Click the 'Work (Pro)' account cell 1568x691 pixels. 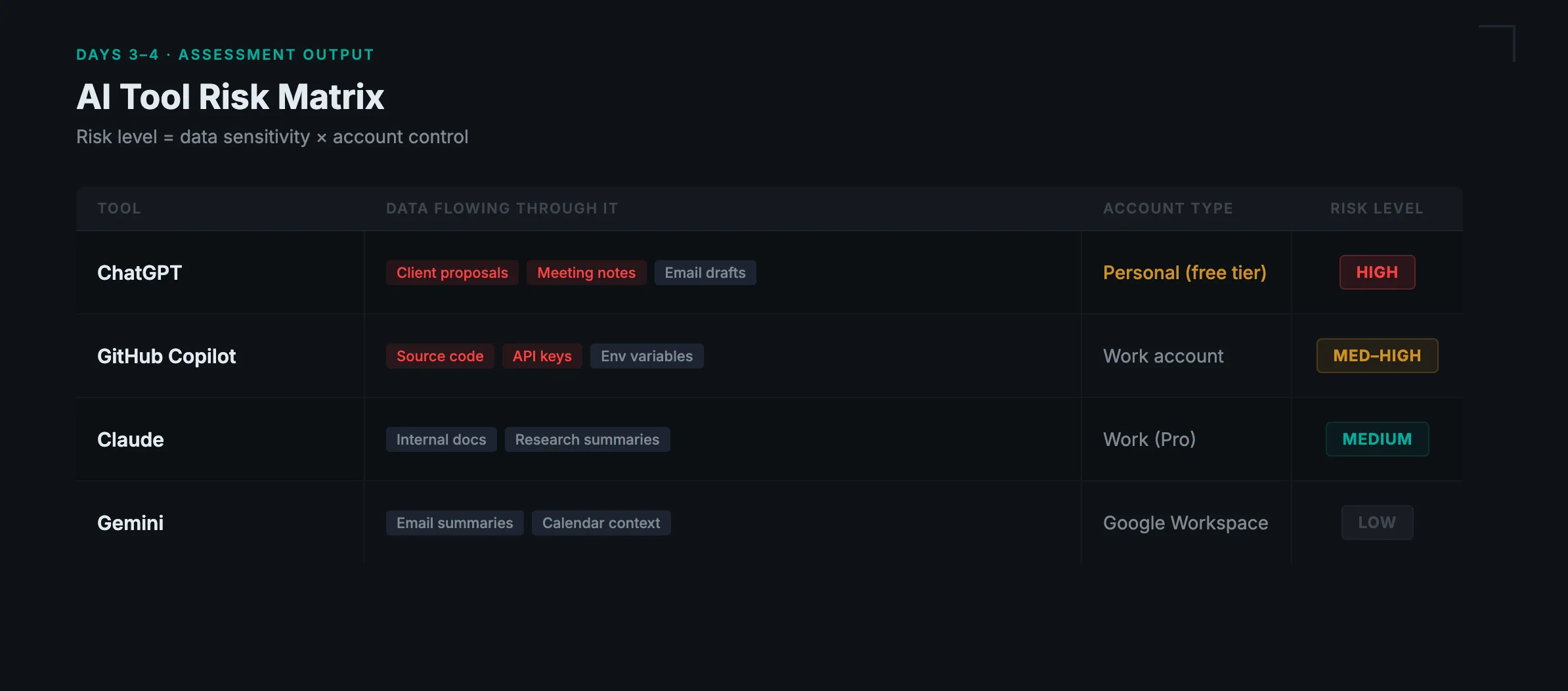point(1149,439)
